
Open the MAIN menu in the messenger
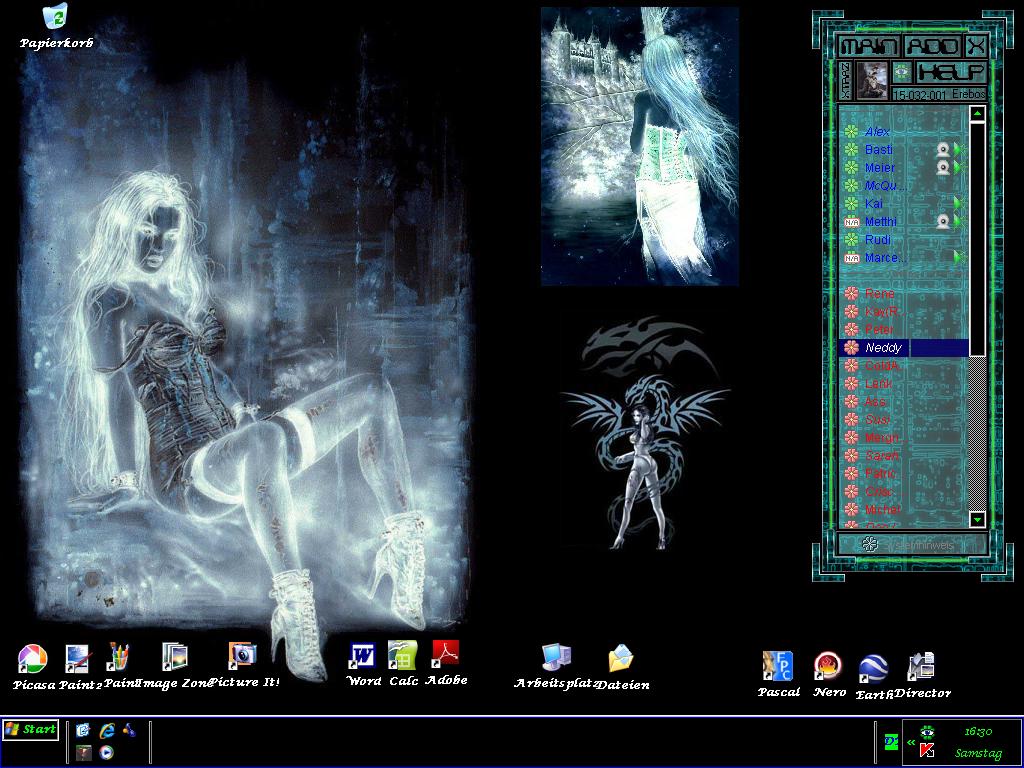870,46
